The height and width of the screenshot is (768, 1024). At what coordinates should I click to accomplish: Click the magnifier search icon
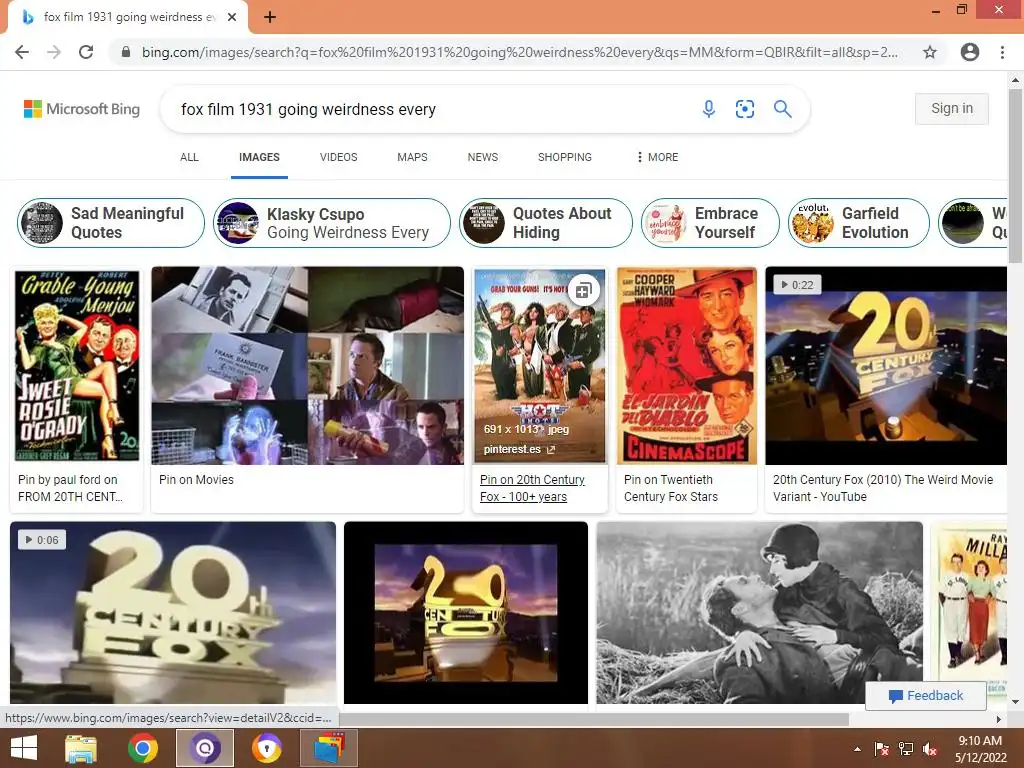pos(782,109)
